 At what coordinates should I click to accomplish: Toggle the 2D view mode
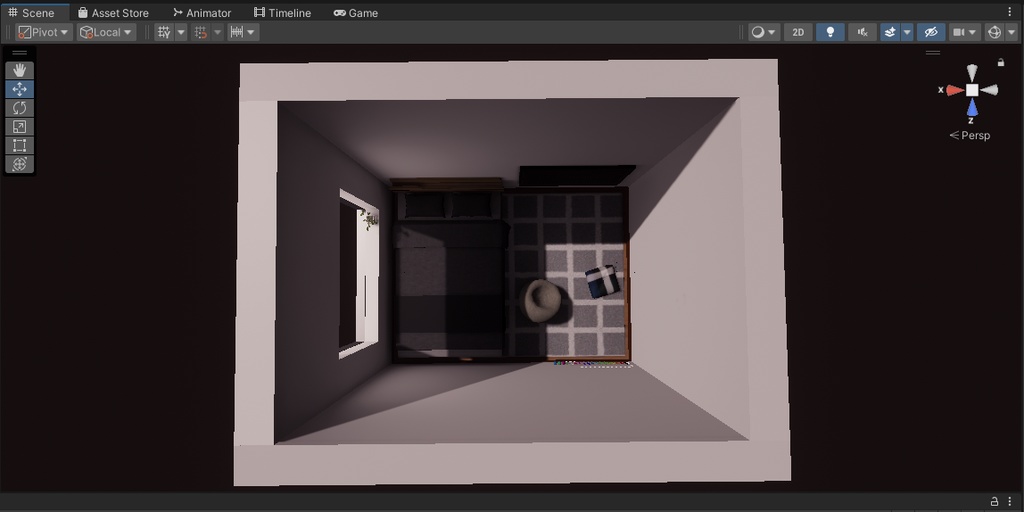coord(798,32)
